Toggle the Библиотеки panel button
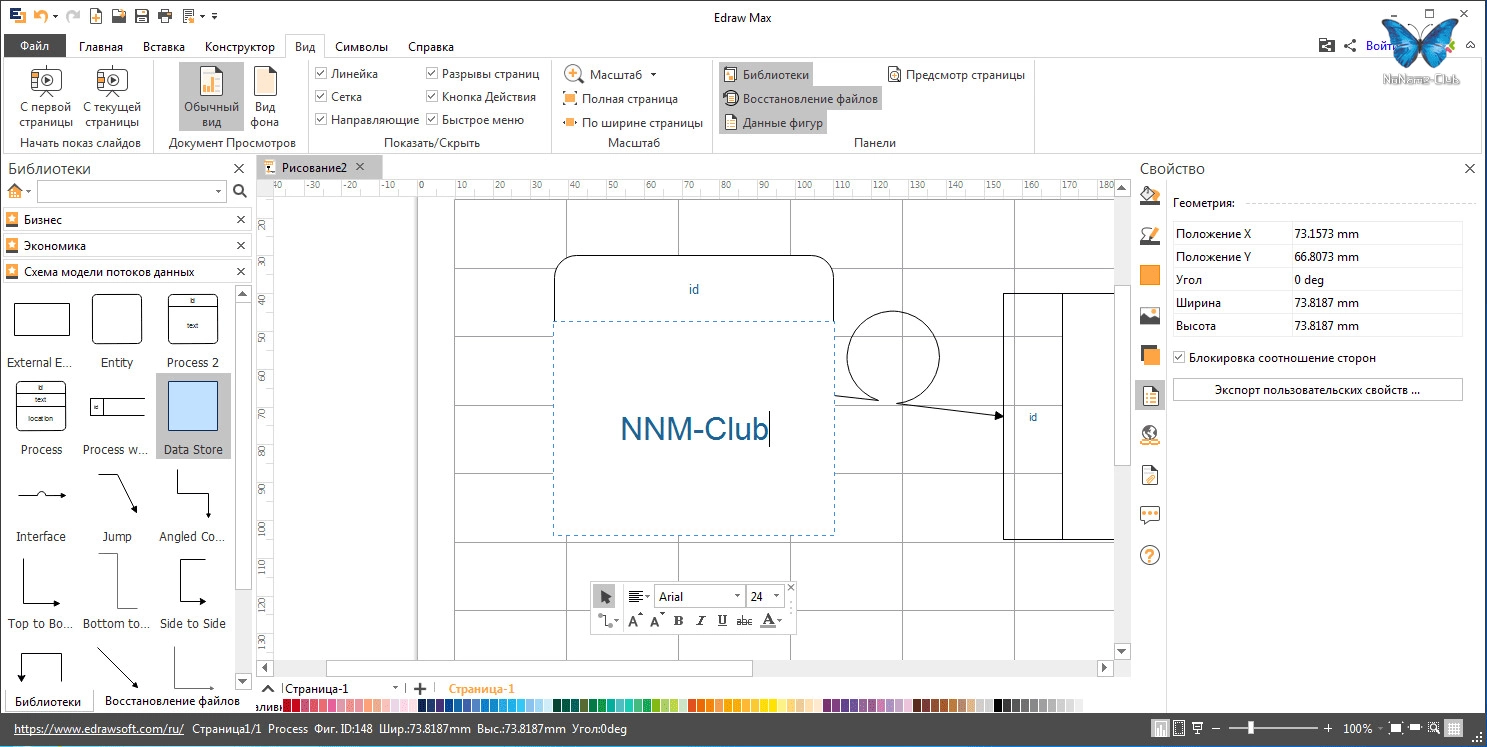Image resolution: width=1487 pixels, height=747 pixels. tap(765, 75)
